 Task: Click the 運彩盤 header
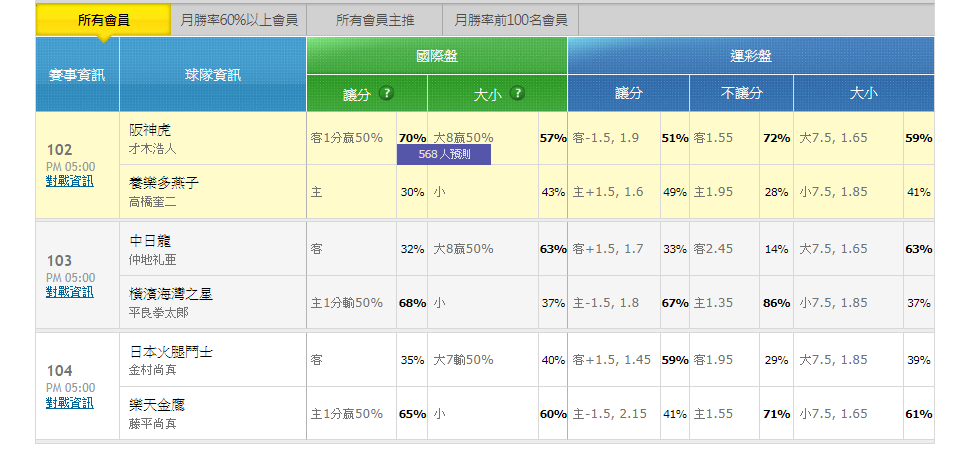[x=751, y=56]
